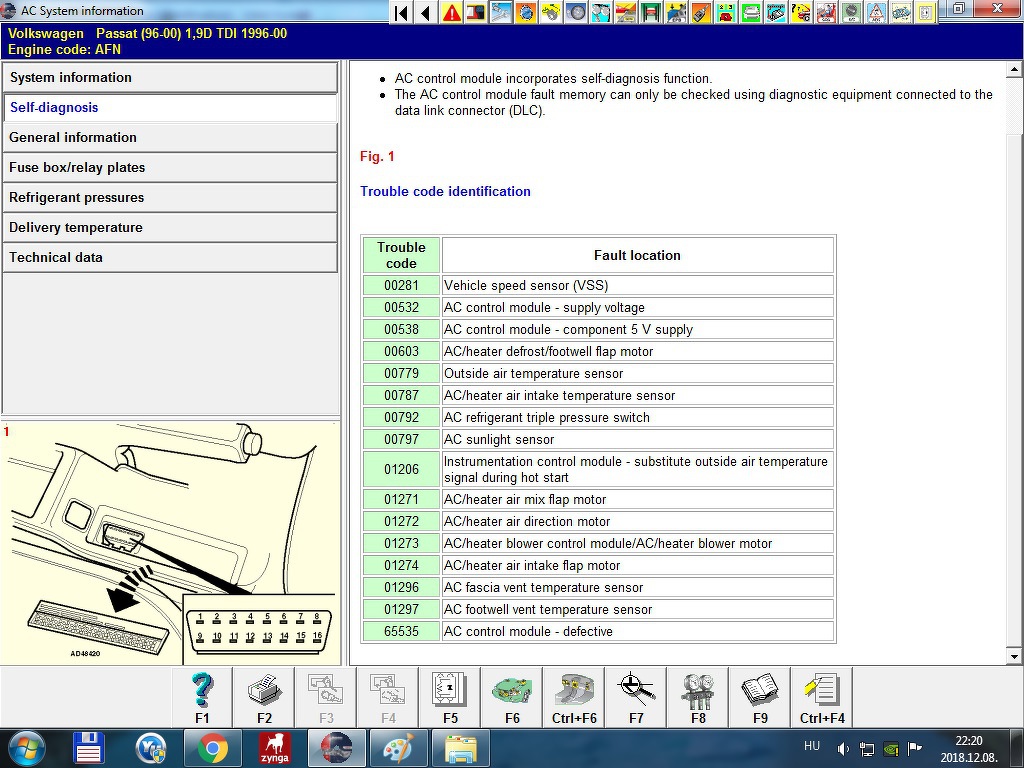Click the content scrollbar down arrow
This screenshot has width=1024, height=768.
click(x=1014, y=657)
